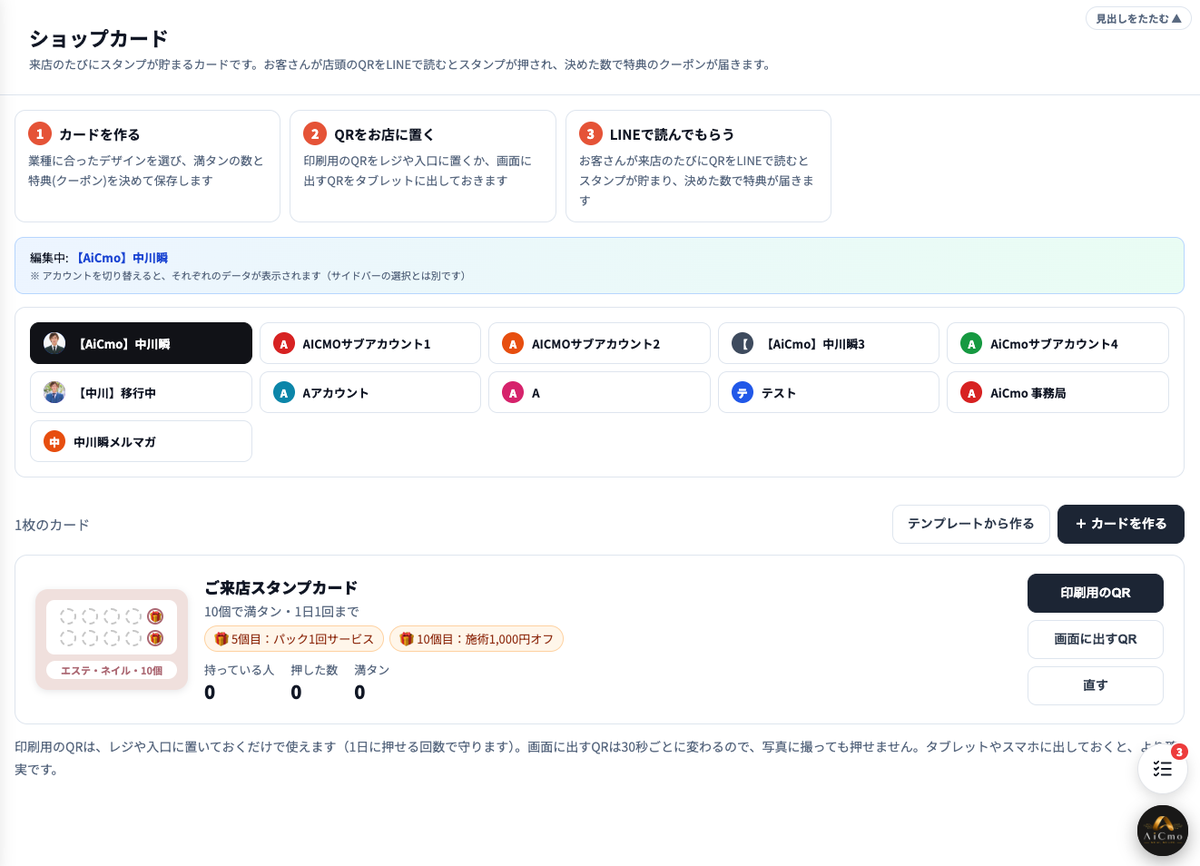The image size is (1200, 866).
Task: Click the teal A avatar of Aアカウント
Action: pyautogui.click(x=284, y=392)
